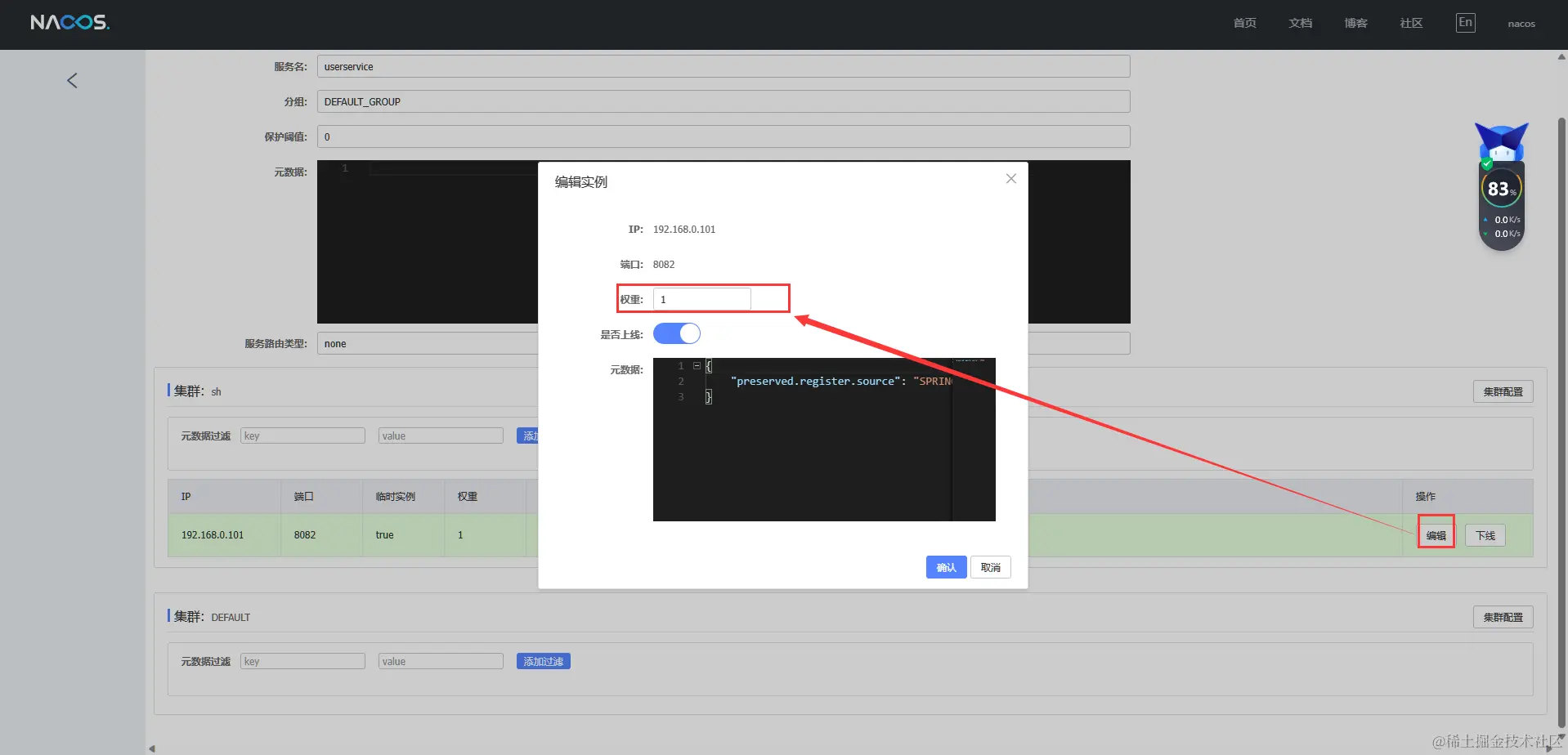The height and width of the screenshot is (755, 1568).
Task: Collapse line 1 fold marker in metadata editor
Action: coord(697,366)
